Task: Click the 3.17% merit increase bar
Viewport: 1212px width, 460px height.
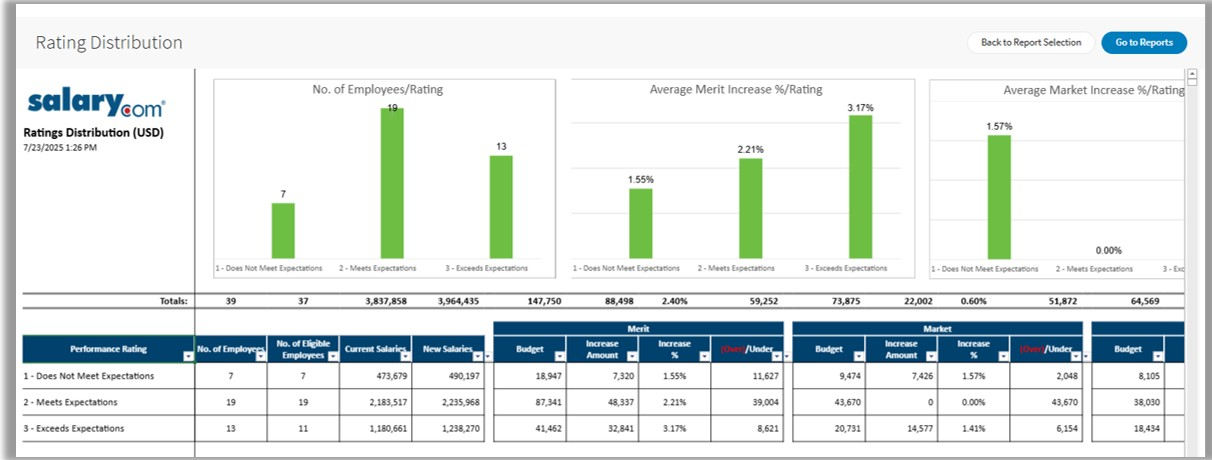Action: coord(860,187)
